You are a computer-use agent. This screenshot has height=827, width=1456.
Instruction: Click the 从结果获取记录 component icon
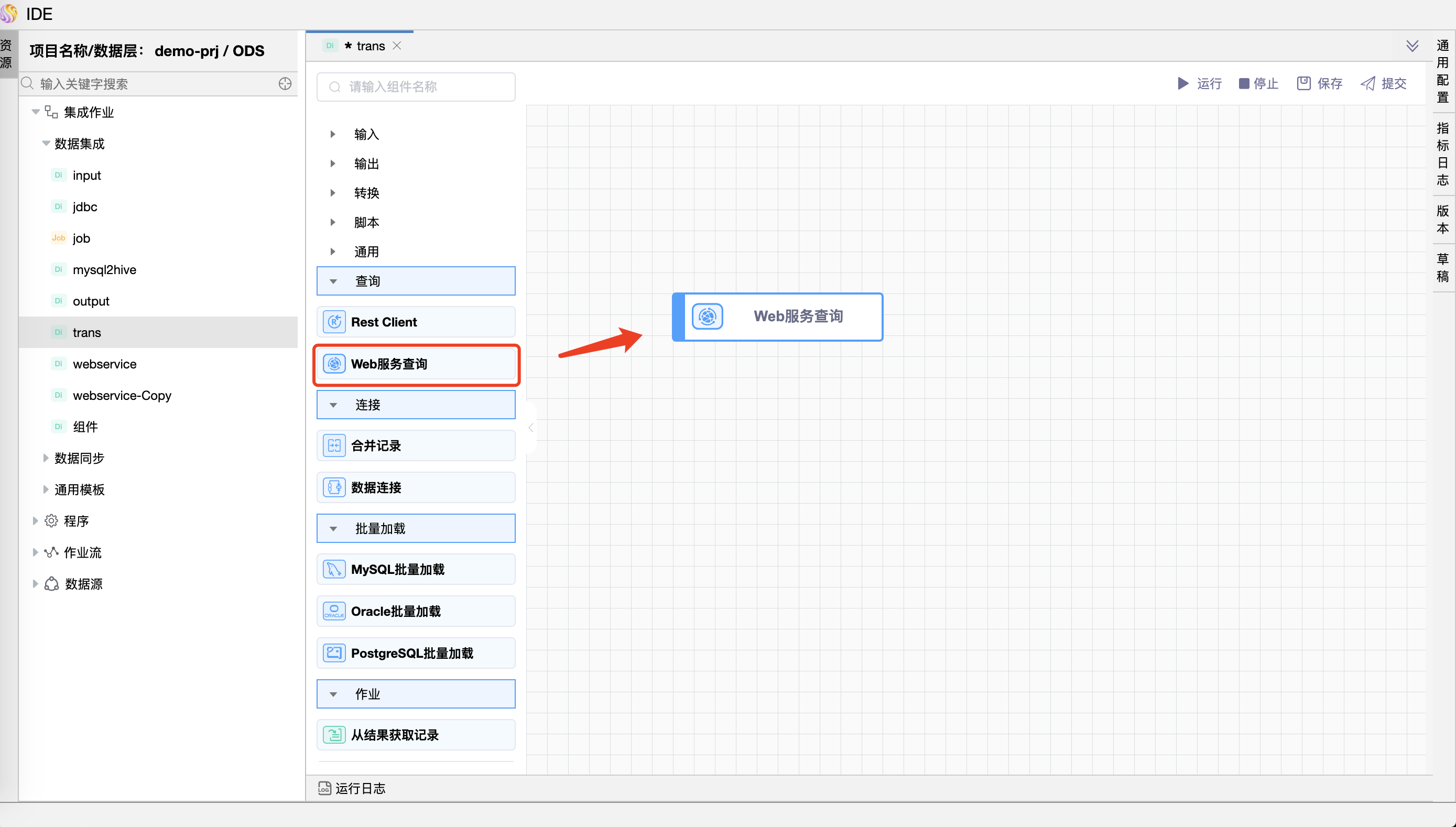click(x=334, y=735)
